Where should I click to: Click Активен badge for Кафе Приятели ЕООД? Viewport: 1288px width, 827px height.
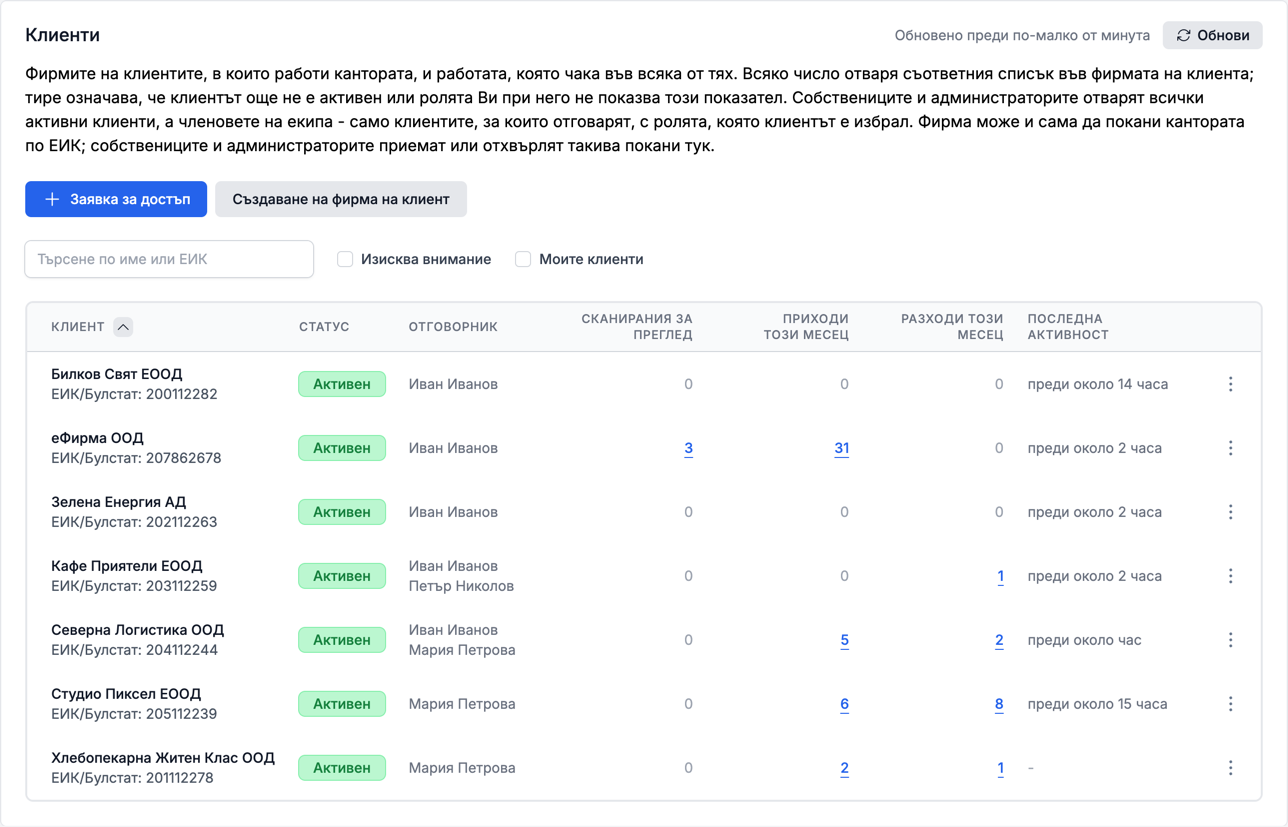342,576
